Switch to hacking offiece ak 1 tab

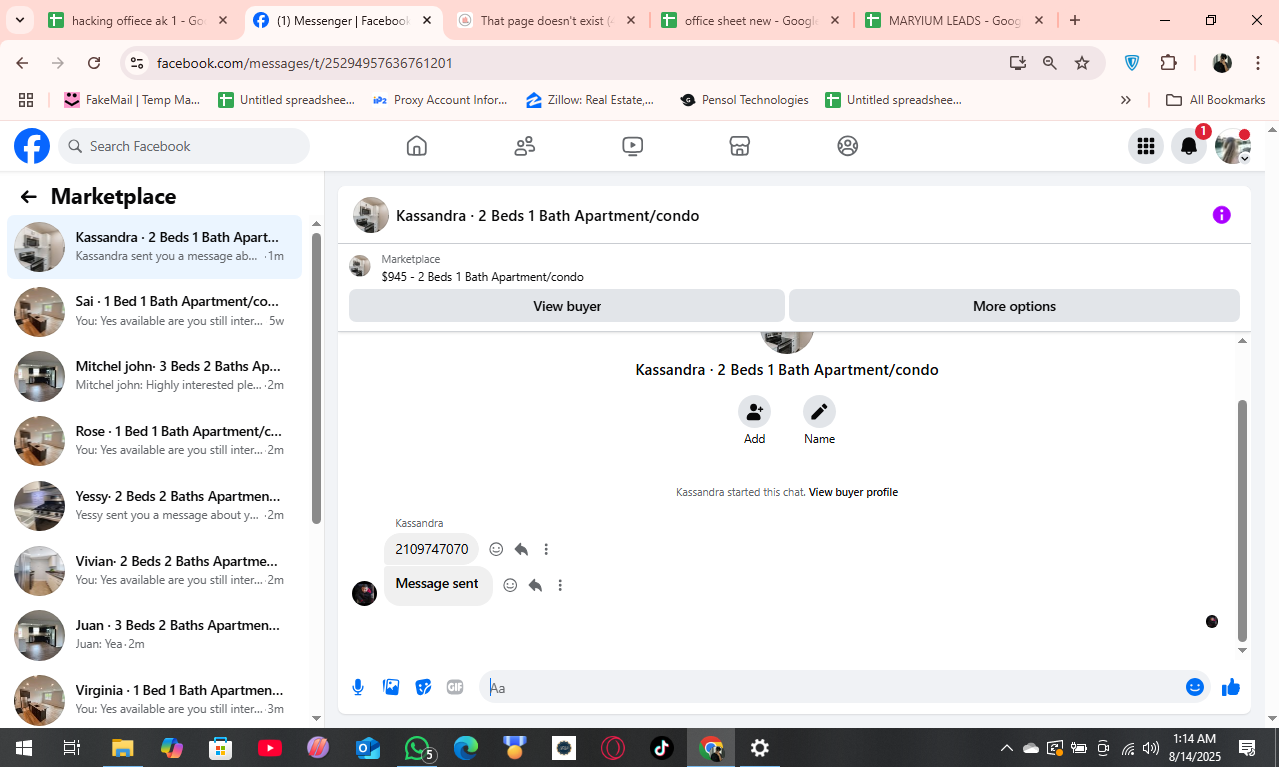140,20
